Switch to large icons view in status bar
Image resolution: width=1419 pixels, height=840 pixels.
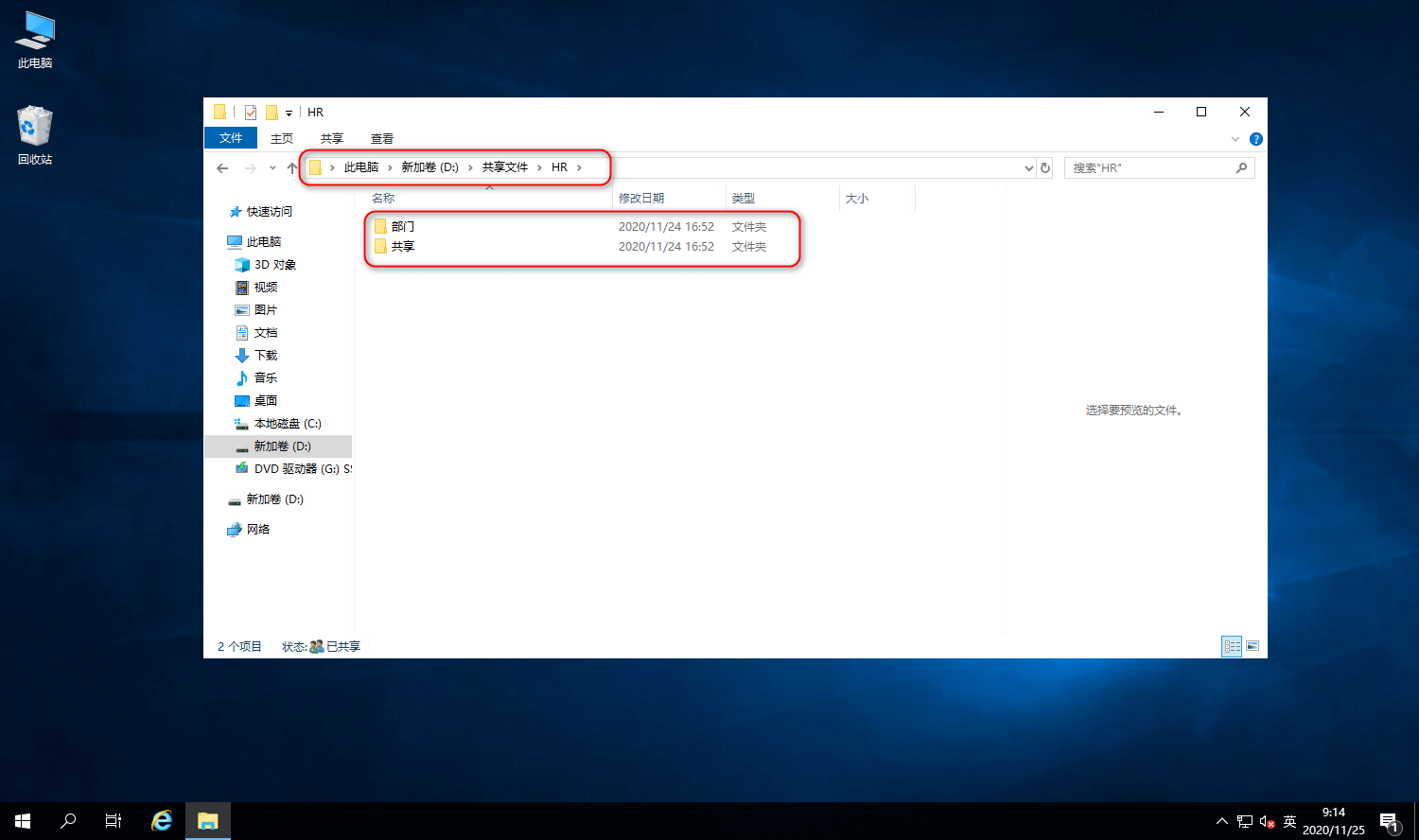1253,646
